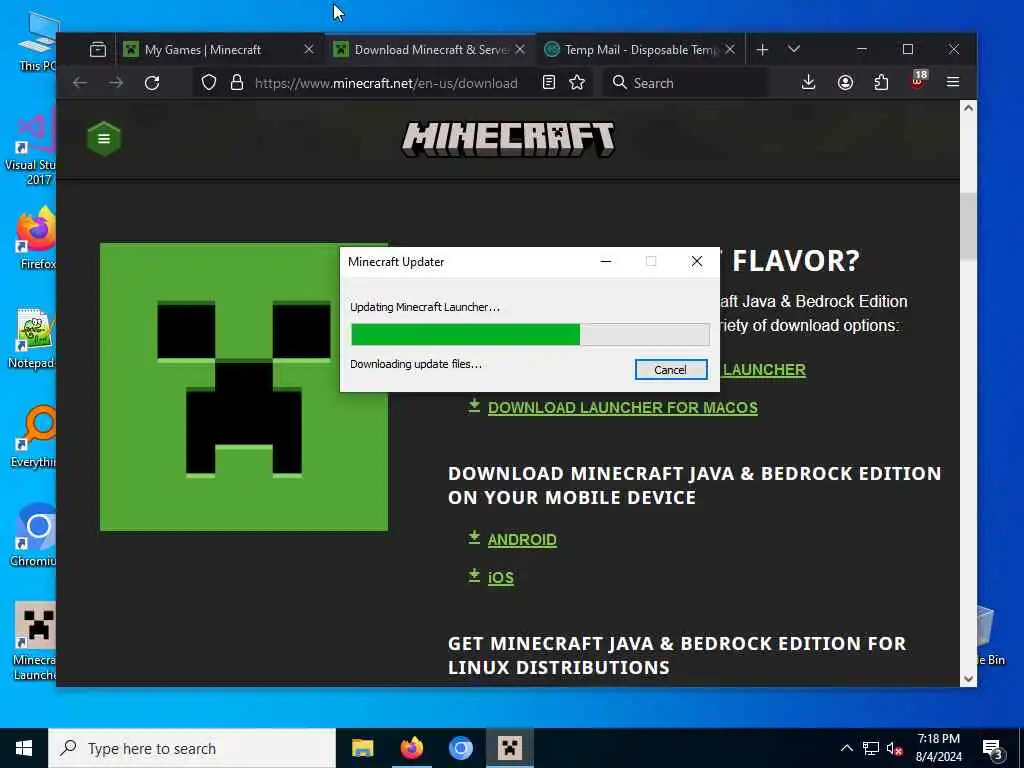Open network status tray icon
1024x768 pixels.
[x=871, y=748]
